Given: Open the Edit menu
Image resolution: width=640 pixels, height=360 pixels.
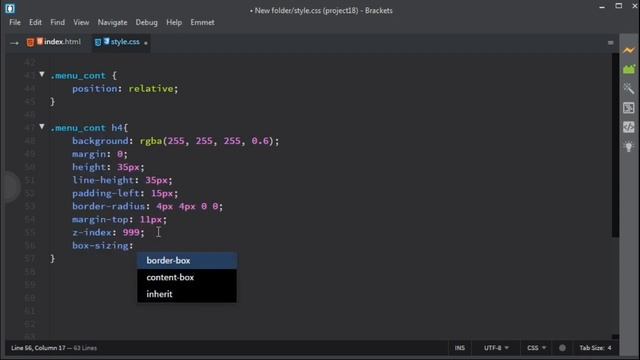Looking at the screenshot, I should pyautogui.click(x=35, y=22).
